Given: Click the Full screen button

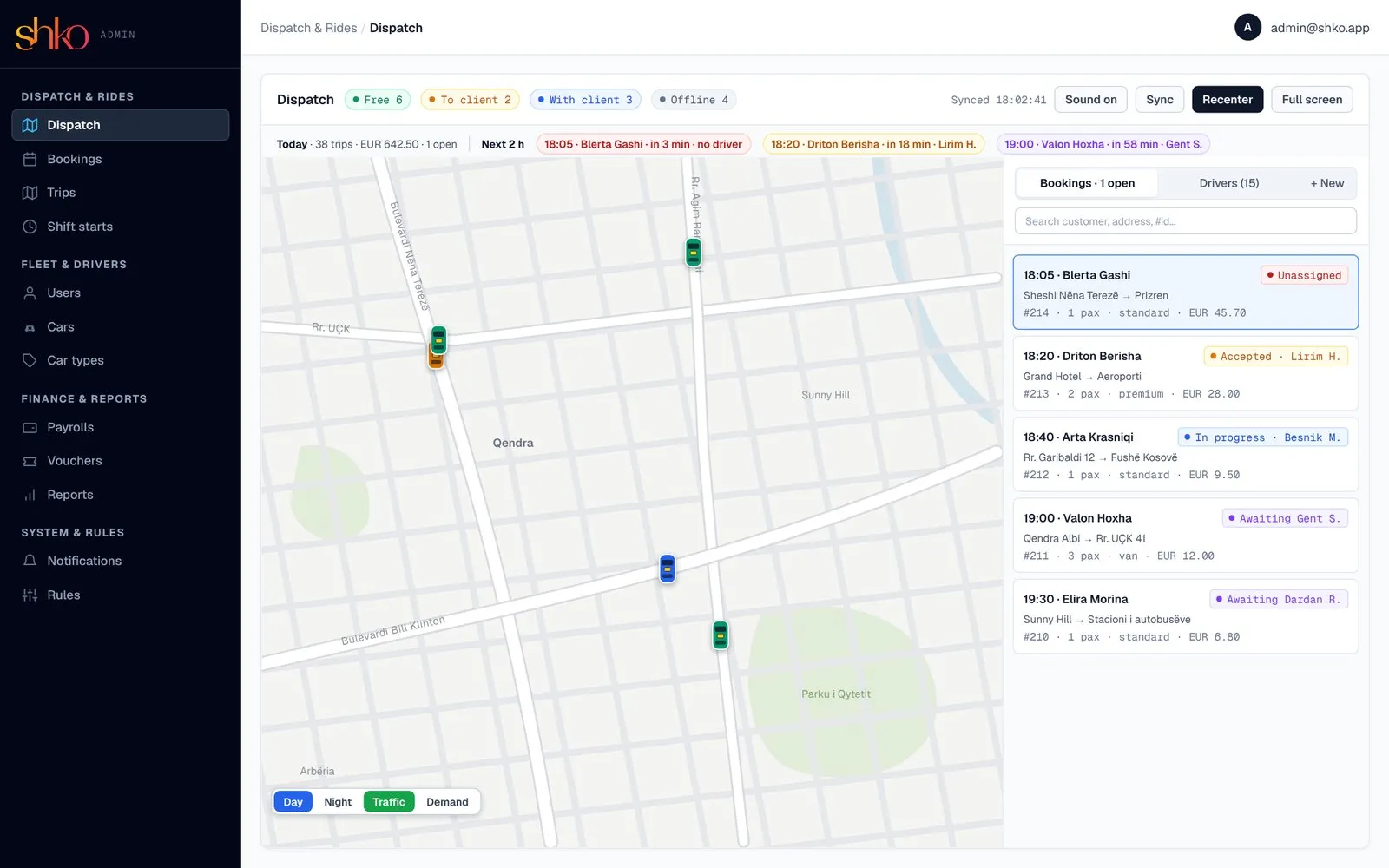Looking at the screenshot, I should (1312, 100).
